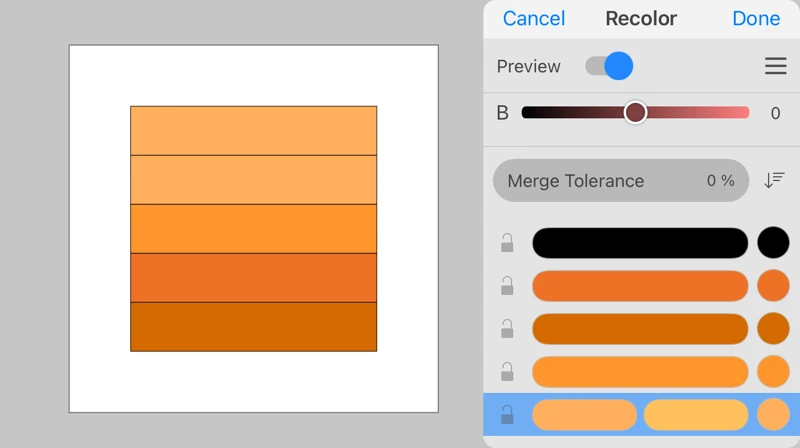
Task: Click the red-orange circular swatch
Action: click(x=773, y=286)
